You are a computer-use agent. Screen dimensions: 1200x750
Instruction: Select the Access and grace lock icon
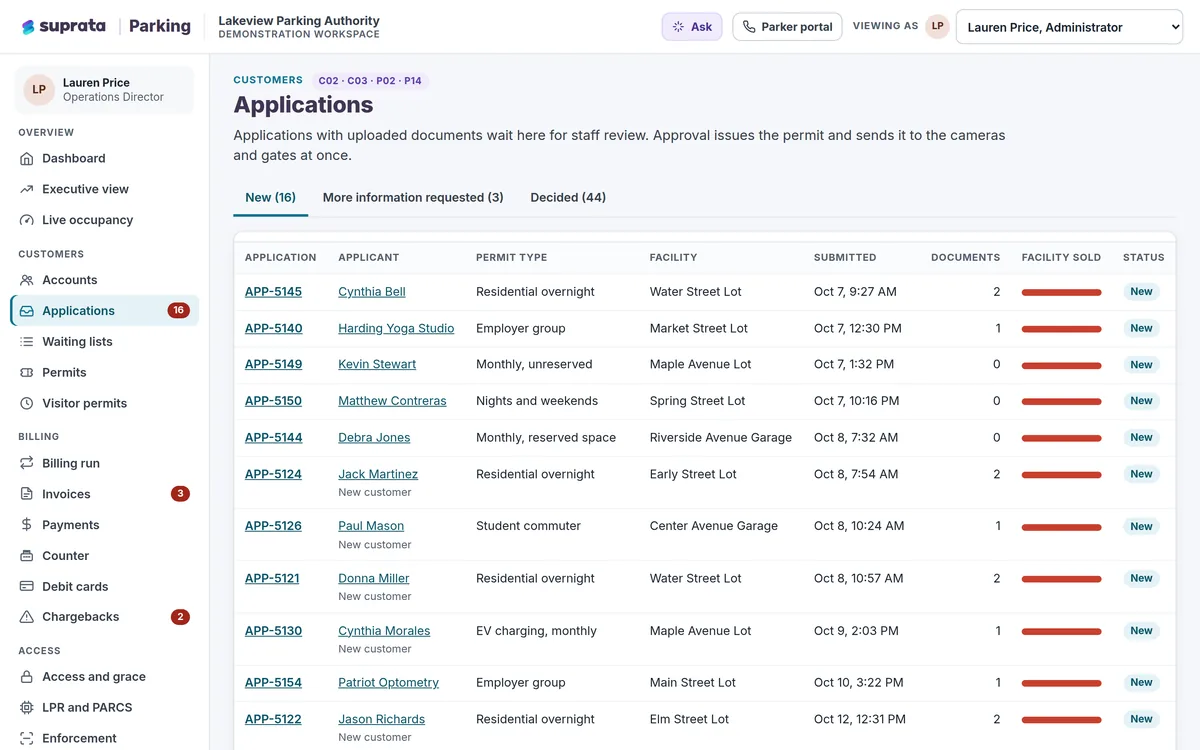(x=27, y=677)
